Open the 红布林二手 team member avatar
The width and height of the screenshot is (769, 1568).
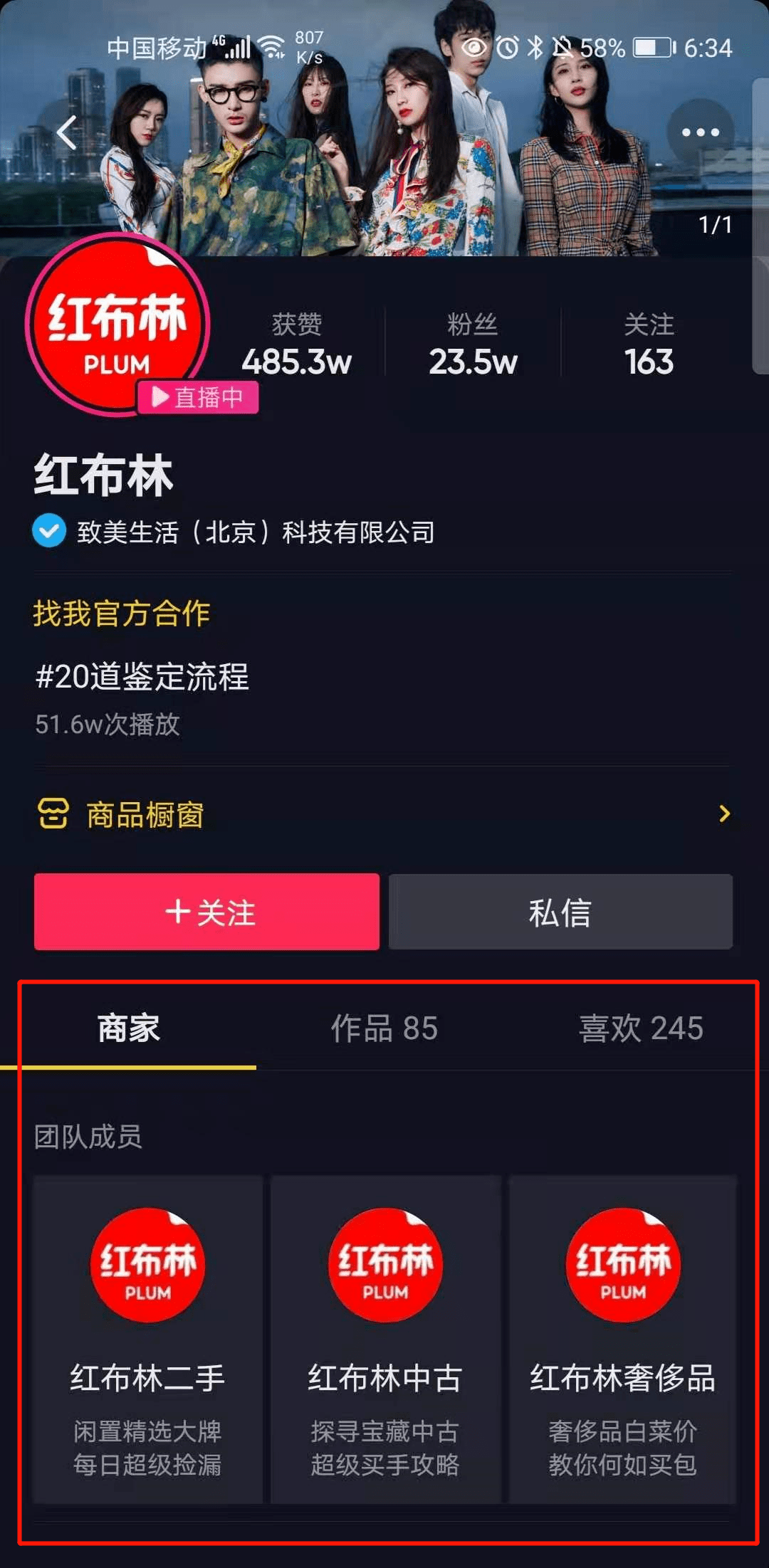147,1265
